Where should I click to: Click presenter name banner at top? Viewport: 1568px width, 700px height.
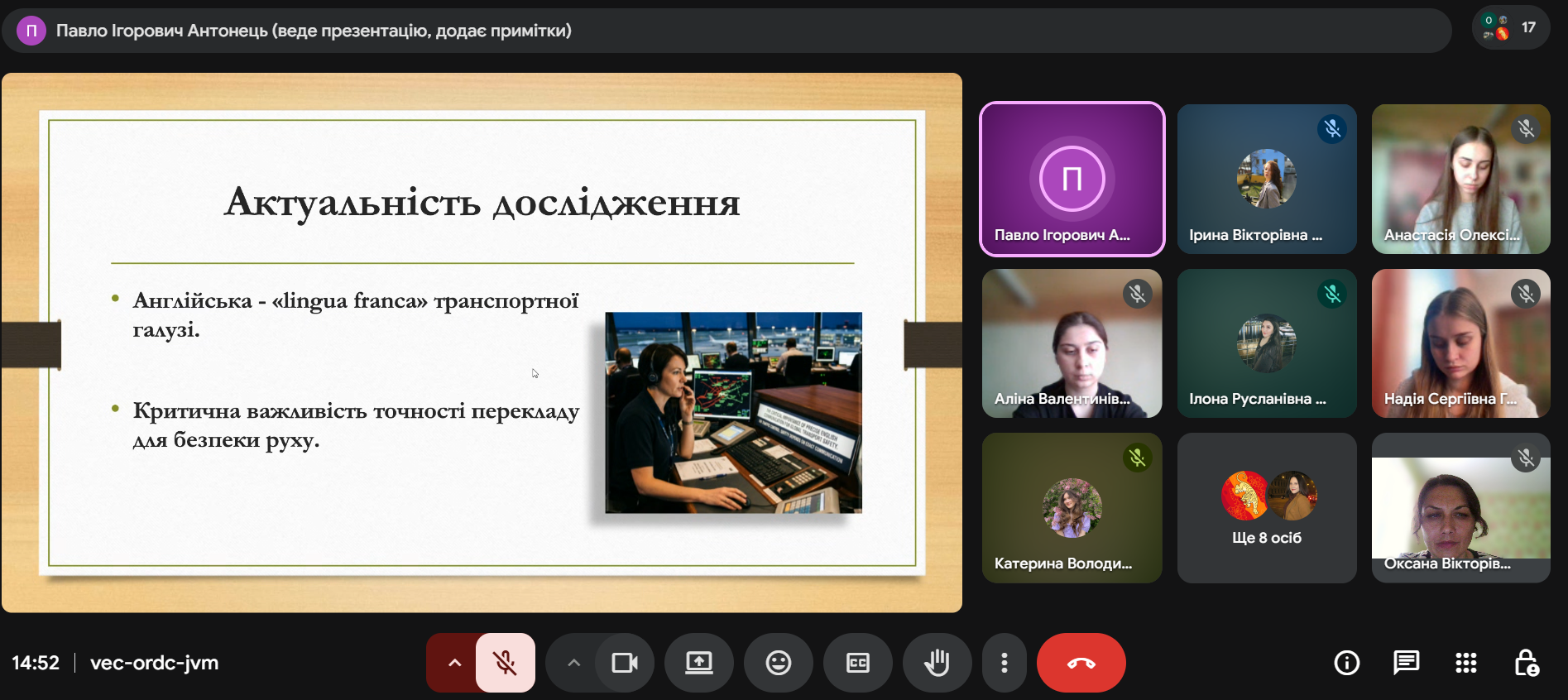tap(313, 31)
